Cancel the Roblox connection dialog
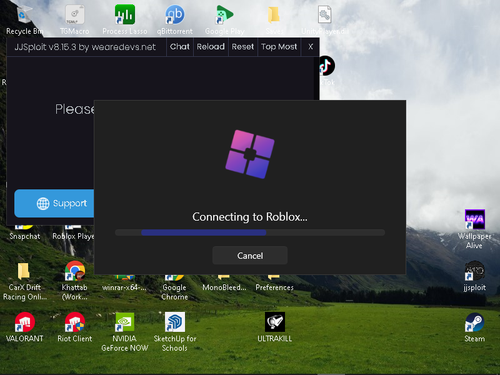Screen dimensions: 500x375 click(x=250, y=255)
